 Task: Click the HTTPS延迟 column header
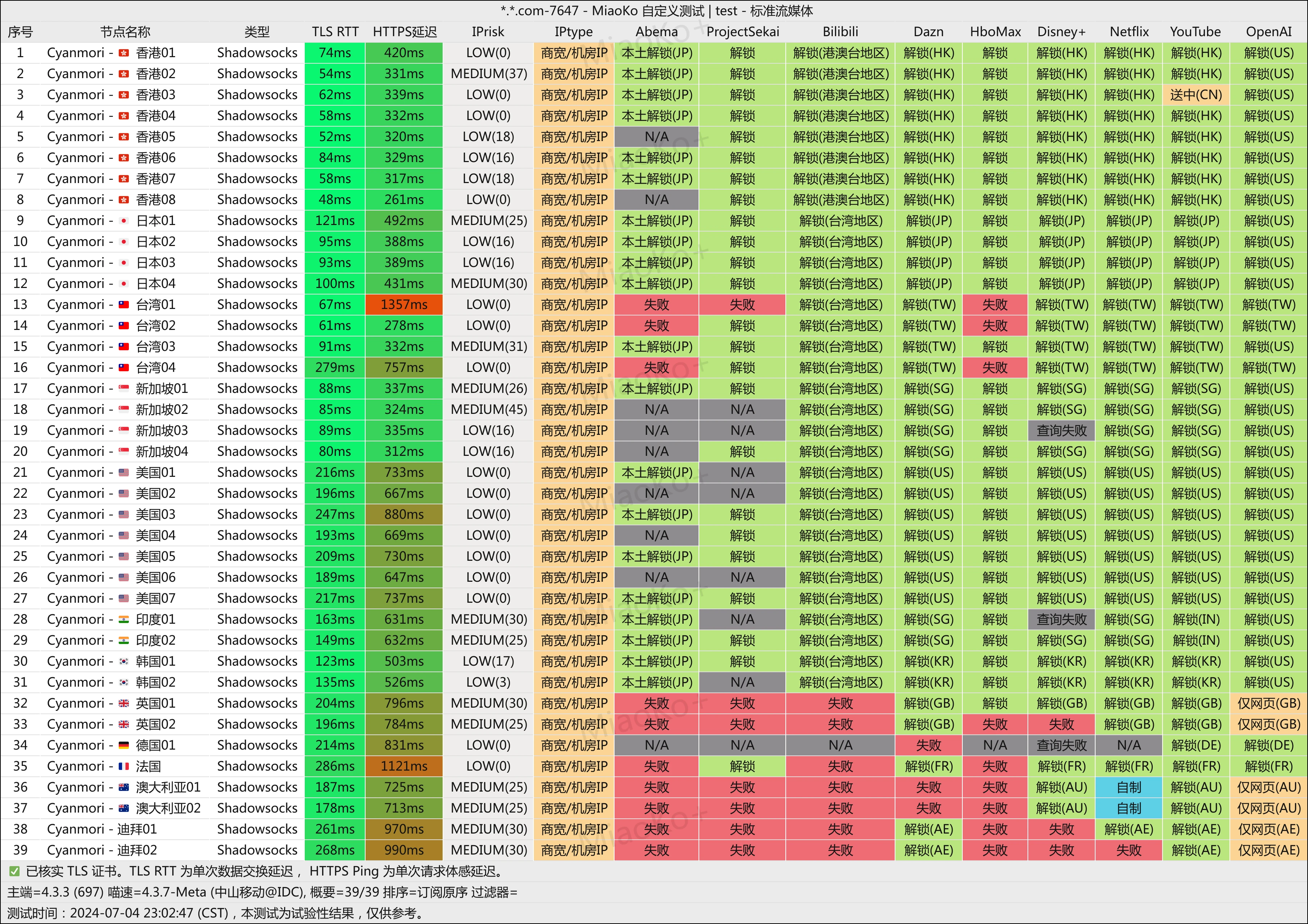coord(405,32)
